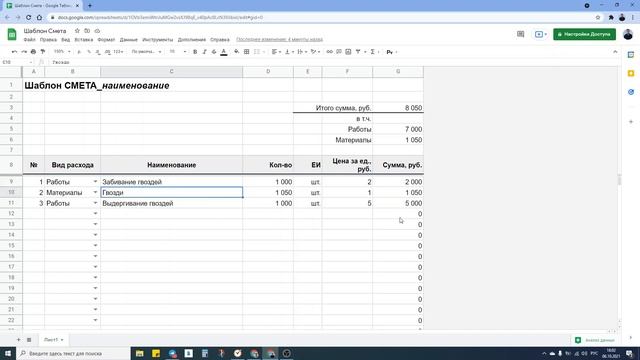Screen dimensions: 640x360
Task: Toggle strikethrough formatting
Action: point(214,52)
